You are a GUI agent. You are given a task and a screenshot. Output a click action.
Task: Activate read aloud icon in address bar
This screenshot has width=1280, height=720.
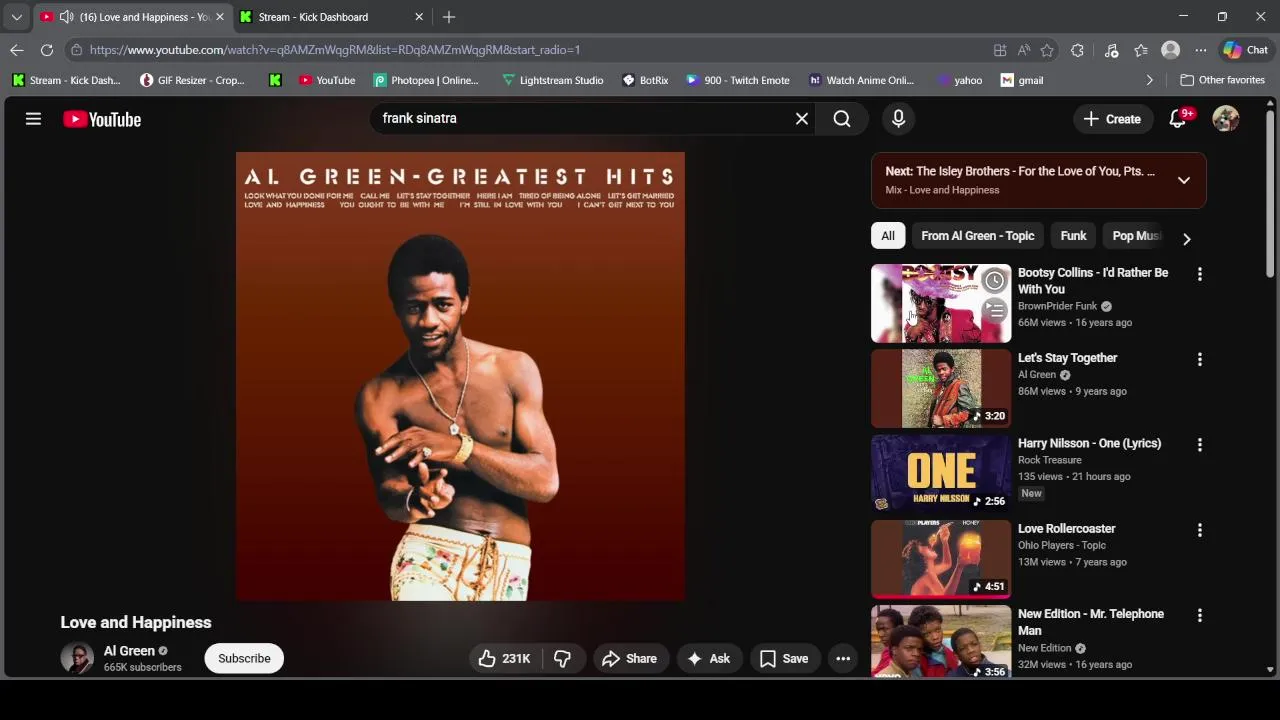(1024, 50)
